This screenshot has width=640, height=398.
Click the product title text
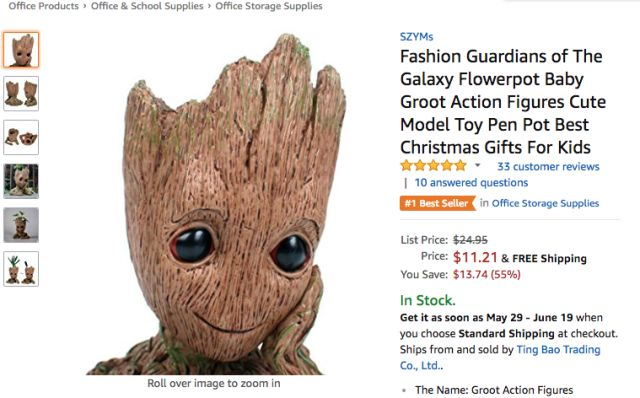pyautogui.click(x=503, y=102)
